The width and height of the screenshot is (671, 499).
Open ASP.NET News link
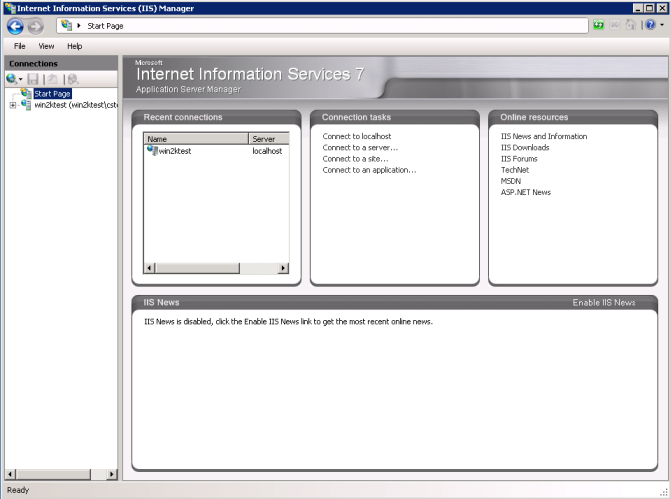pos(526,192)
